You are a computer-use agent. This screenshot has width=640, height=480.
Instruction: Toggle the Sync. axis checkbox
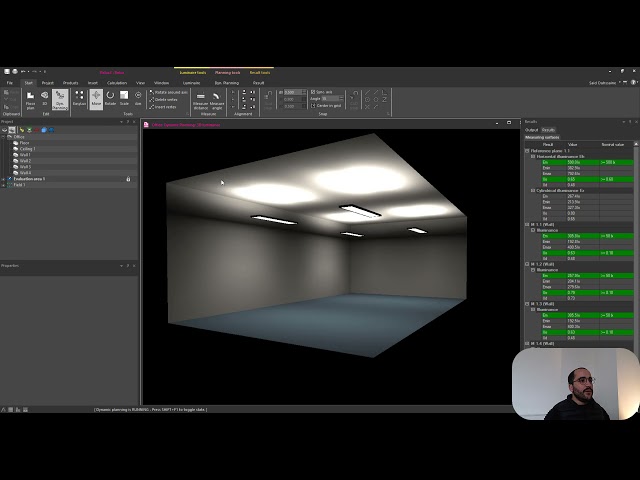(x=313, y=92)
